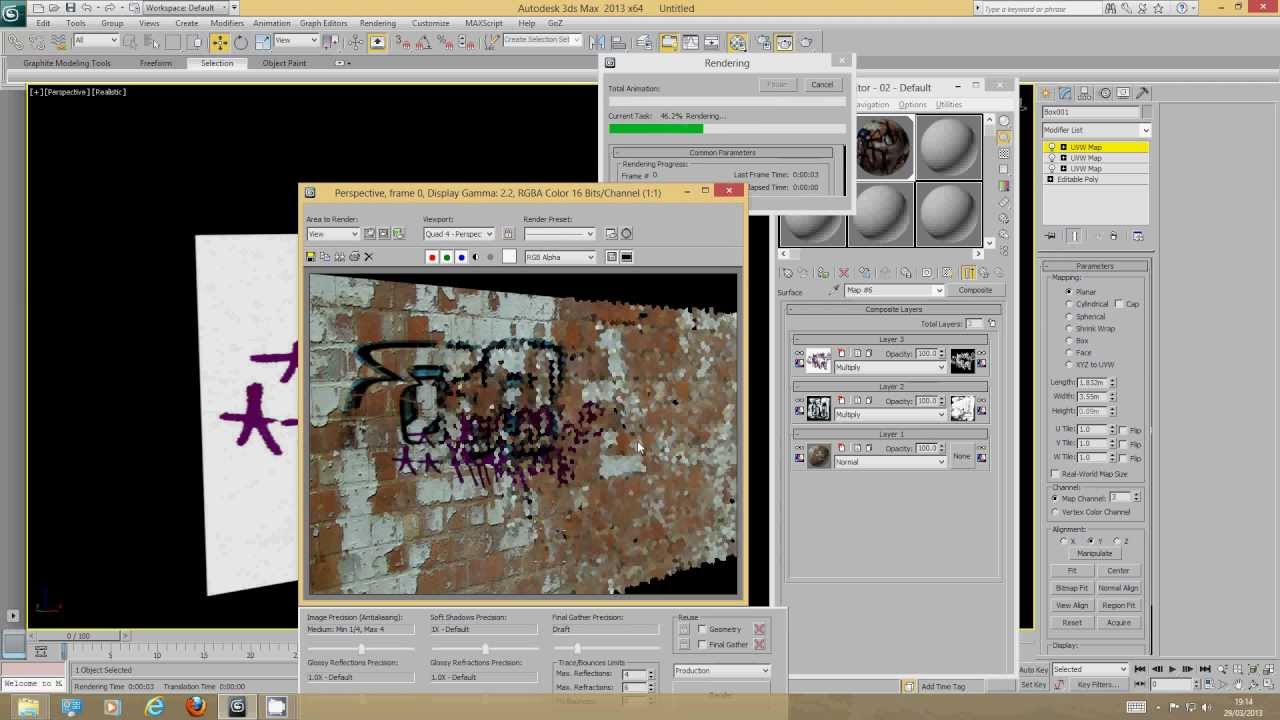
Task: Click the Acquire button
Action: click(x=1118, y=623)
